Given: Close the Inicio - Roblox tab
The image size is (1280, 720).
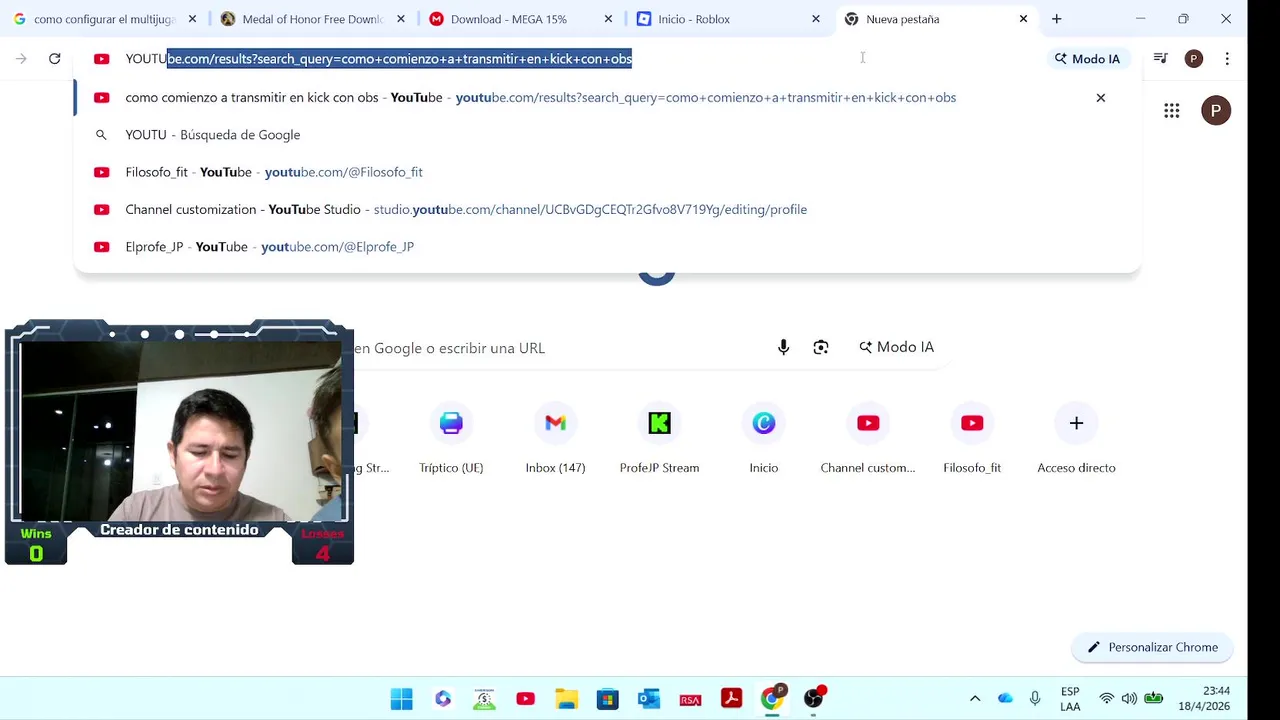Looking at the screenshot, I should pos(815,19).
